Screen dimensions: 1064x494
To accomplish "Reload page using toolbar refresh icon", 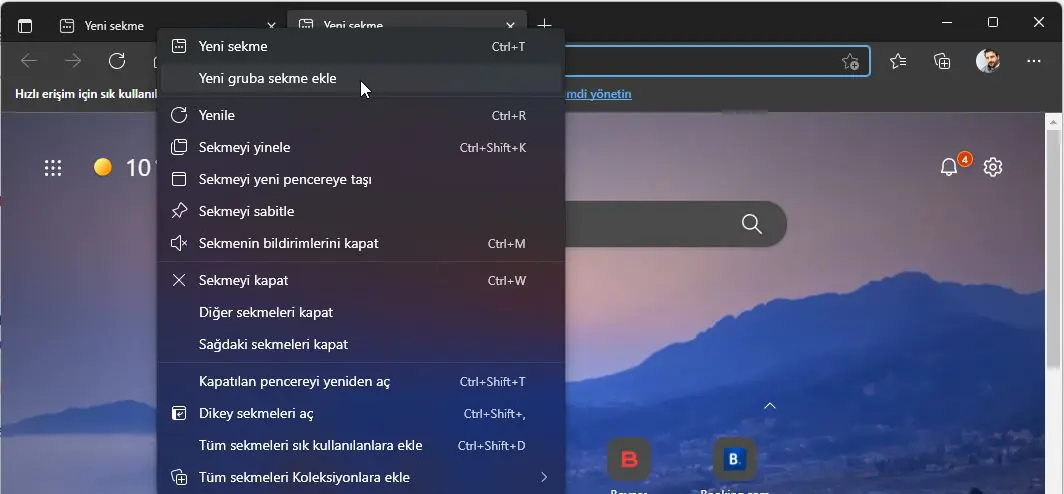I will [x=117, y=61].
